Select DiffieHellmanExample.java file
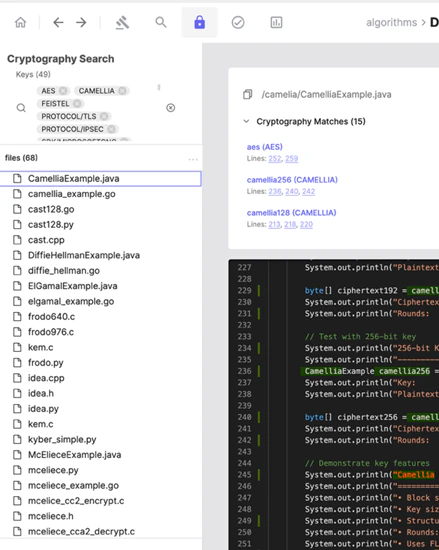439x550 pixels. [101, 255]
